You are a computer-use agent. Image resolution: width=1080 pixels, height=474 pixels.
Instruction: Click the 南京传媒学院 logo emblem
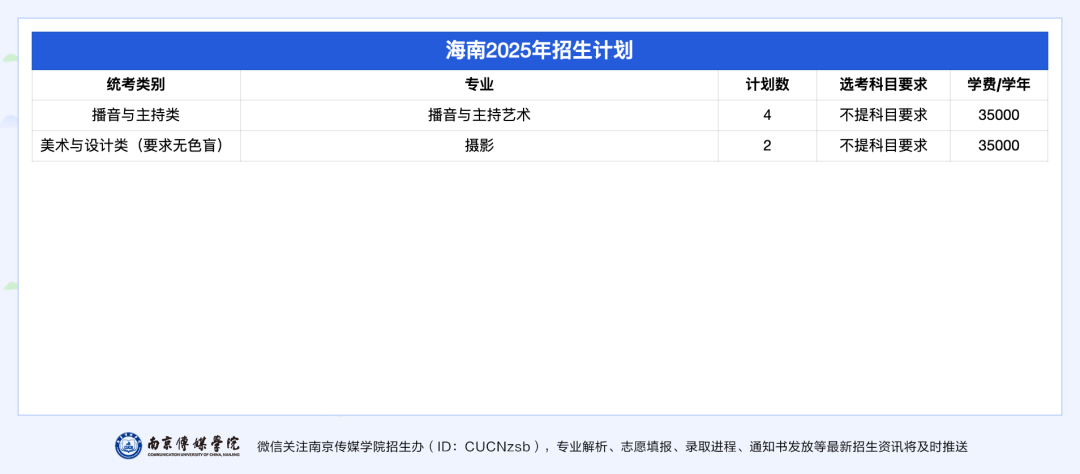pos(129,446)
